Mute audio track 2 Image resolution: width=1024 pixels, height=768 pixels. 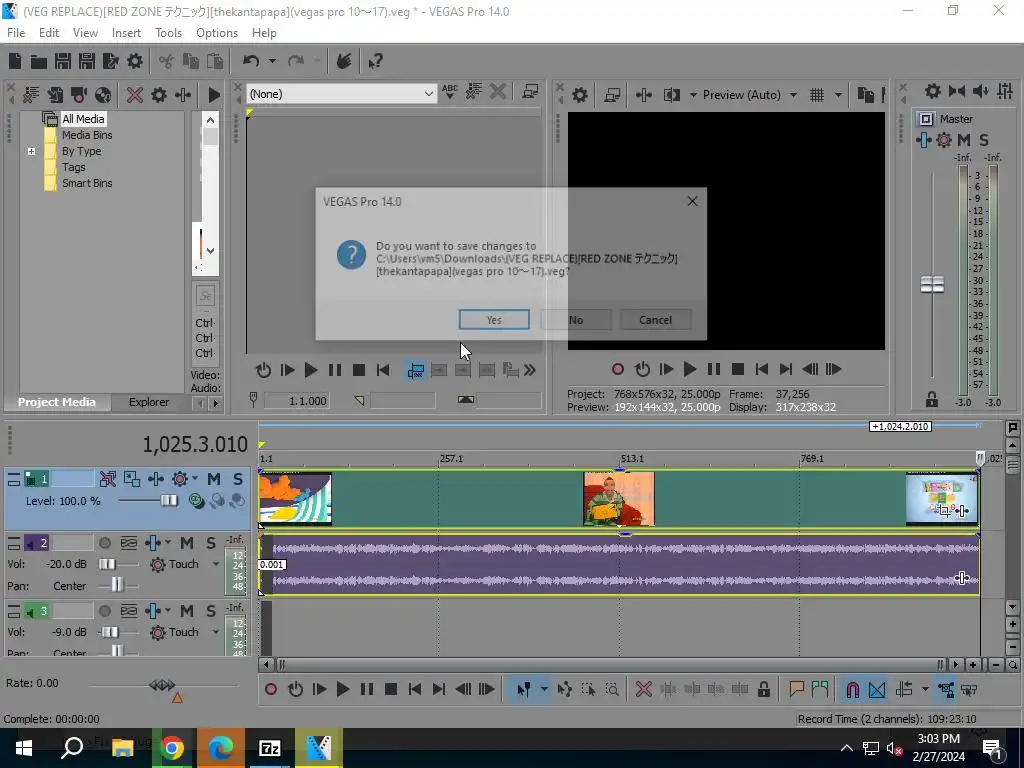[x=186, y=543]
